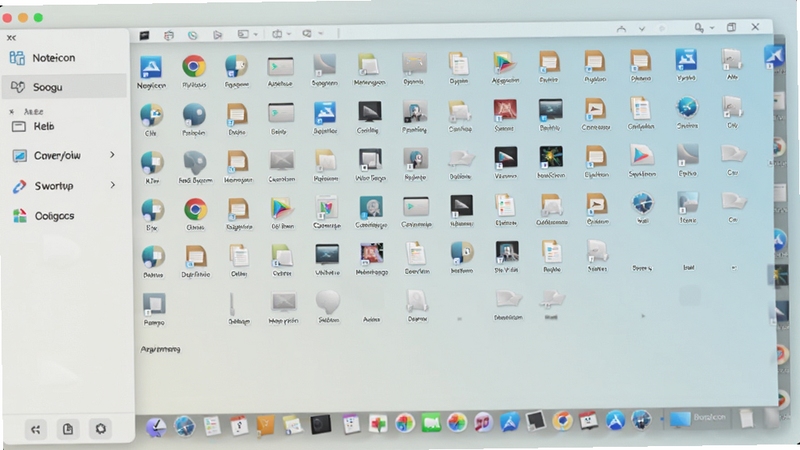Click the black square toolbar icon
Image resolution: width=800 pixels, height=450 pixels.
[x=144, y=35]
